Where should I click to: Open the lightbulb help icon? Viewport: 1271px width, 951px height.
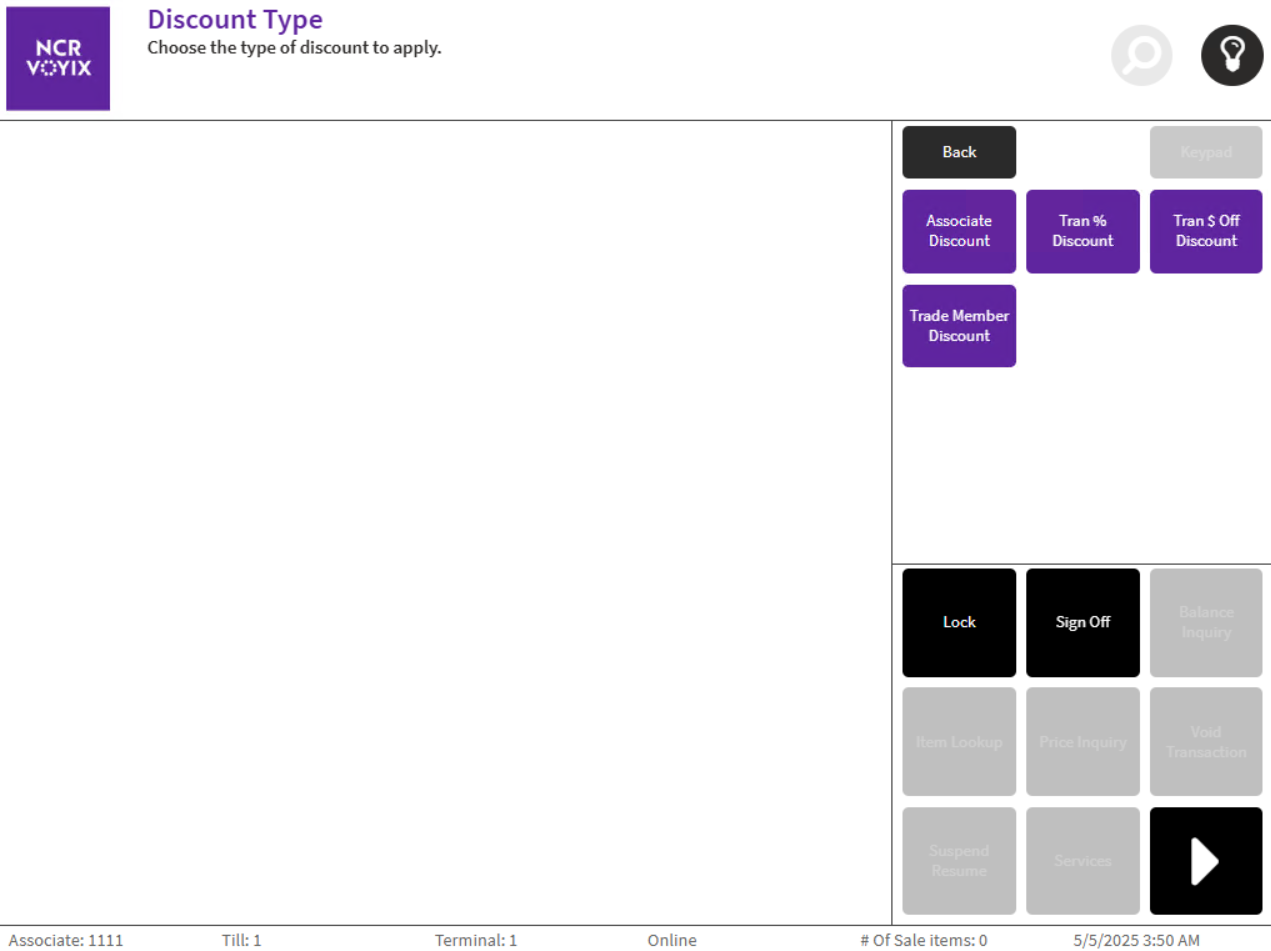pyautogui.click(x=1231, y=55)
